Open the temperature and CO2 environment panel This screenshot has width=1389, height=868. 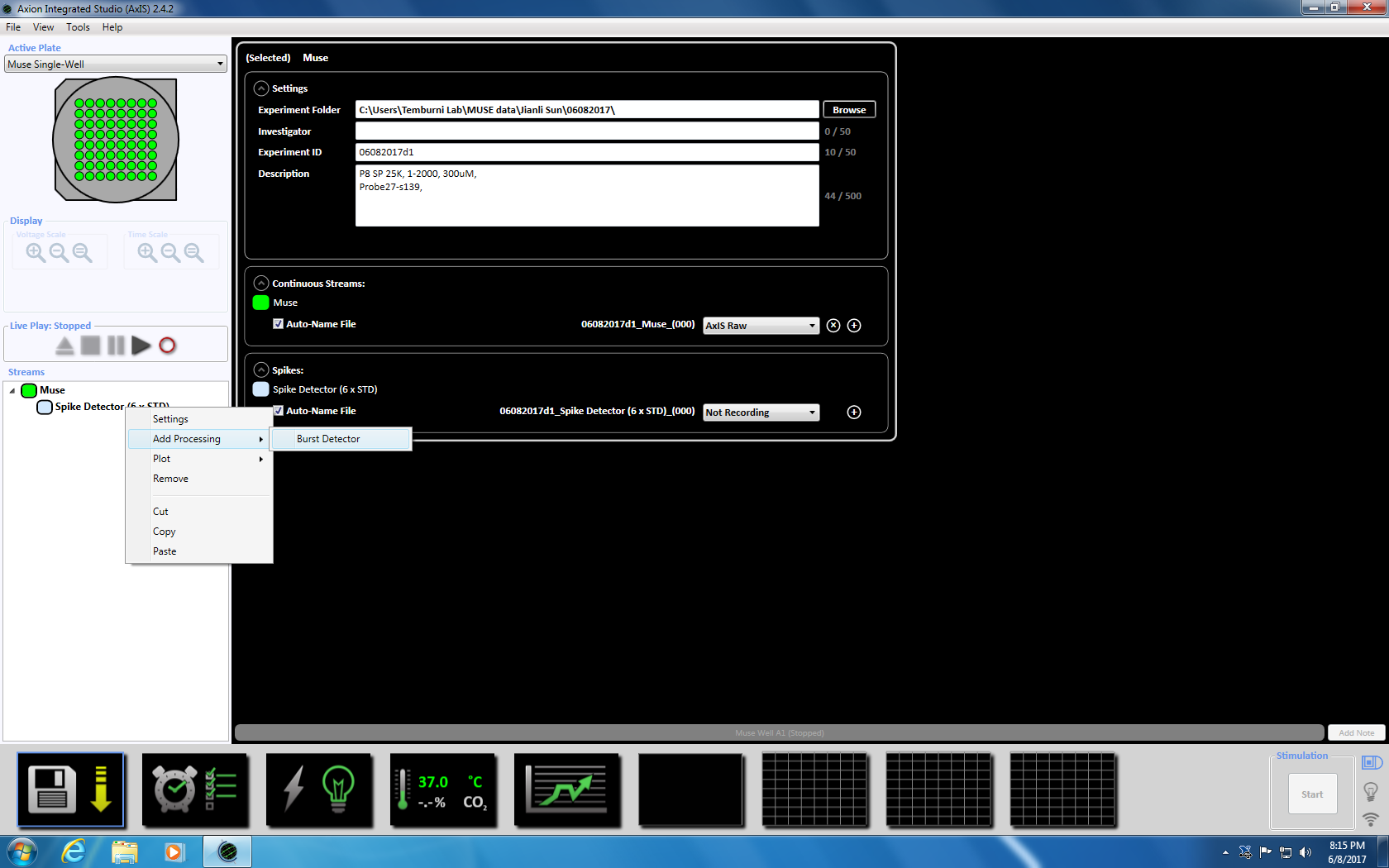click(x=443, y=789)
